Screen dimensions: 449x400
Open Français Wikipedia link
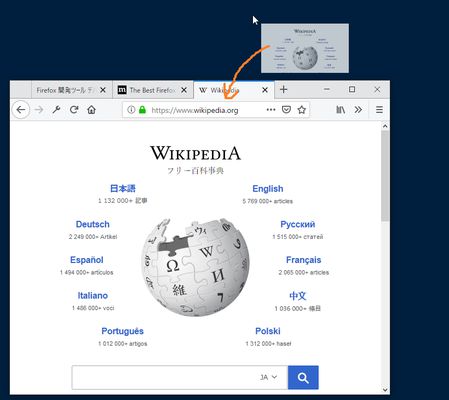point(303,260)
